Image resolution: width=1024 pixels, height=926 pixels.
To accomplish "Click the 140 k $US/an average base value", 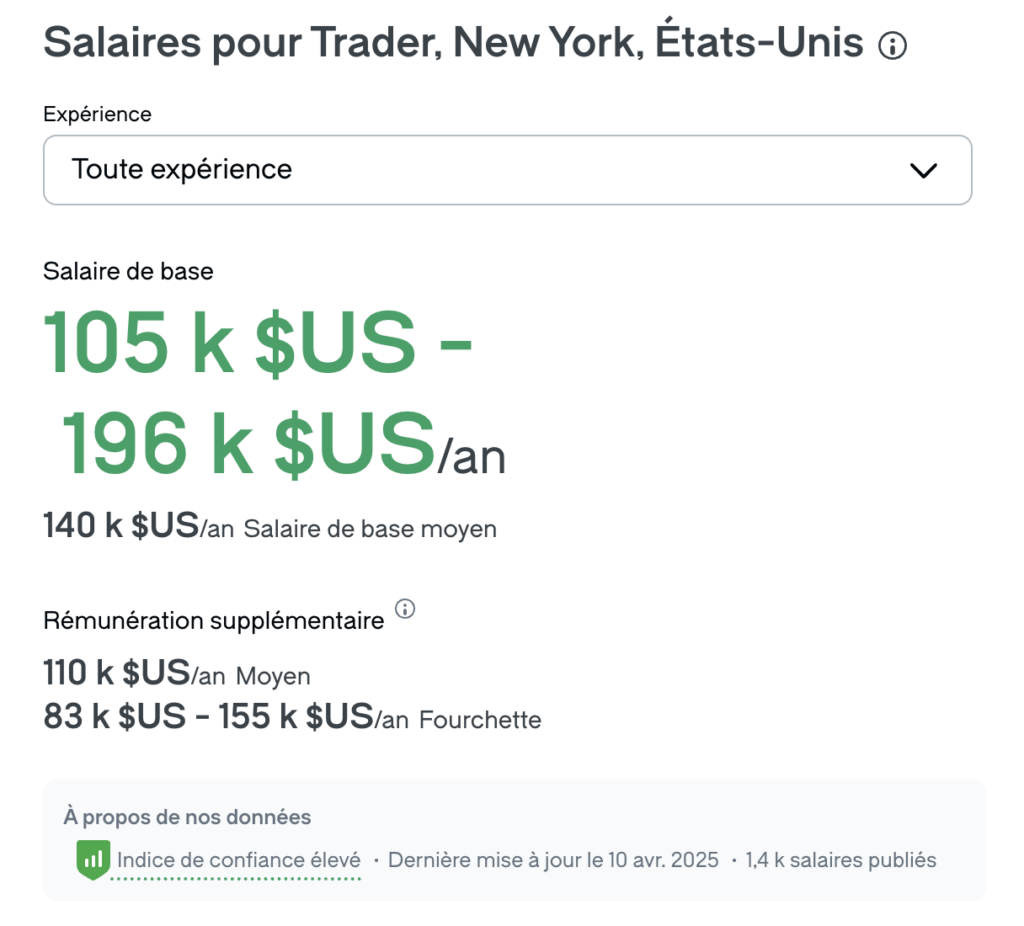I will click(138, 526).
